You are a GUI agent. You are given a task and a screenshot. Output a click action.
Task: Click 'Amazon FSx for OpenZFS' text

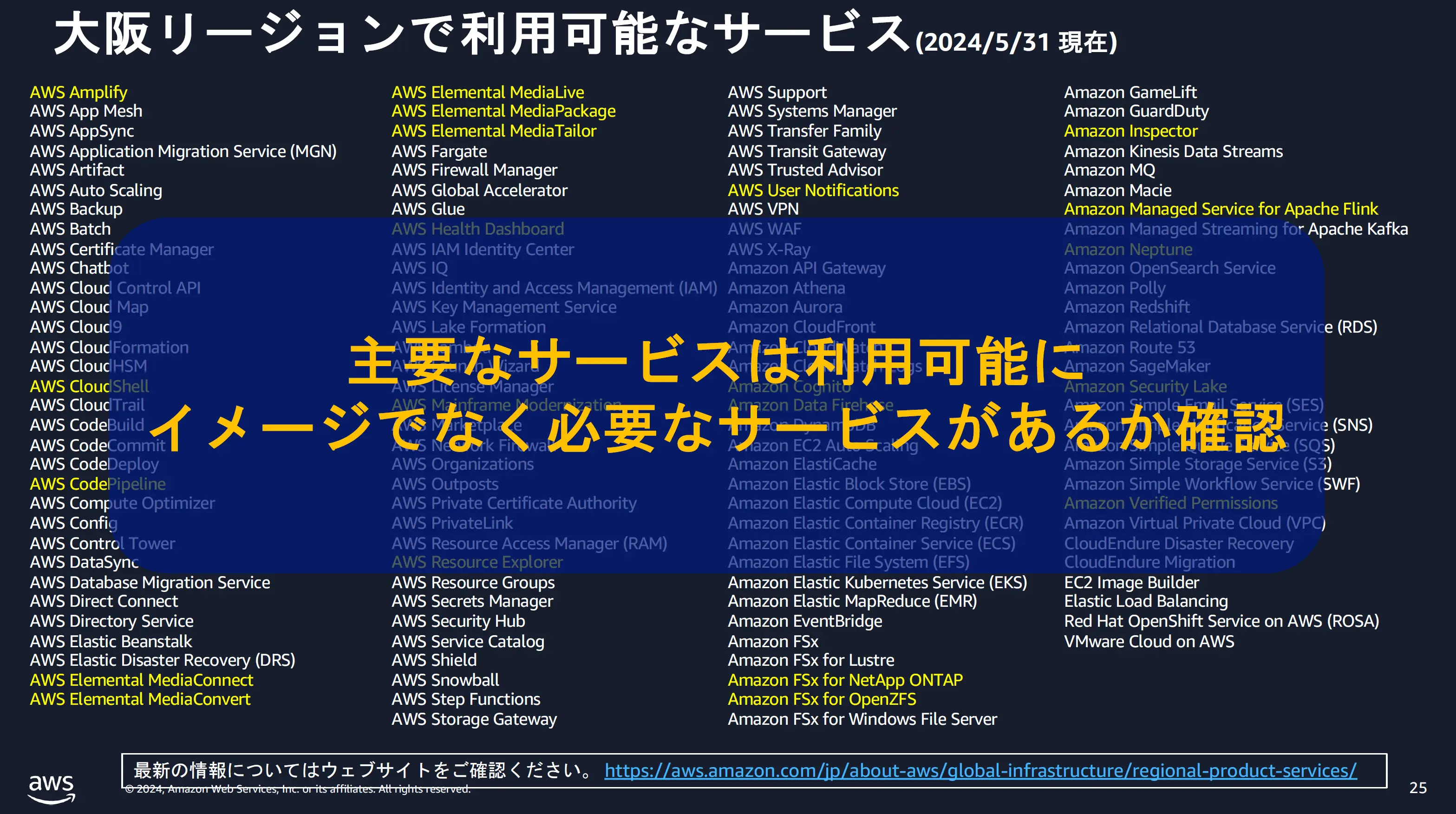tap(822, 699)
